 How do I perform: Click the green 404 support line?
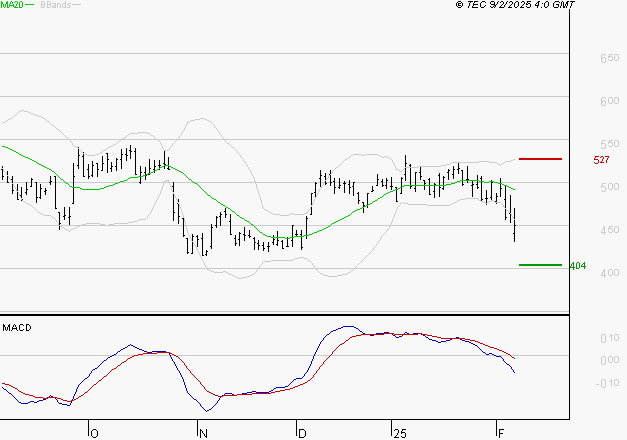point(540,265)
